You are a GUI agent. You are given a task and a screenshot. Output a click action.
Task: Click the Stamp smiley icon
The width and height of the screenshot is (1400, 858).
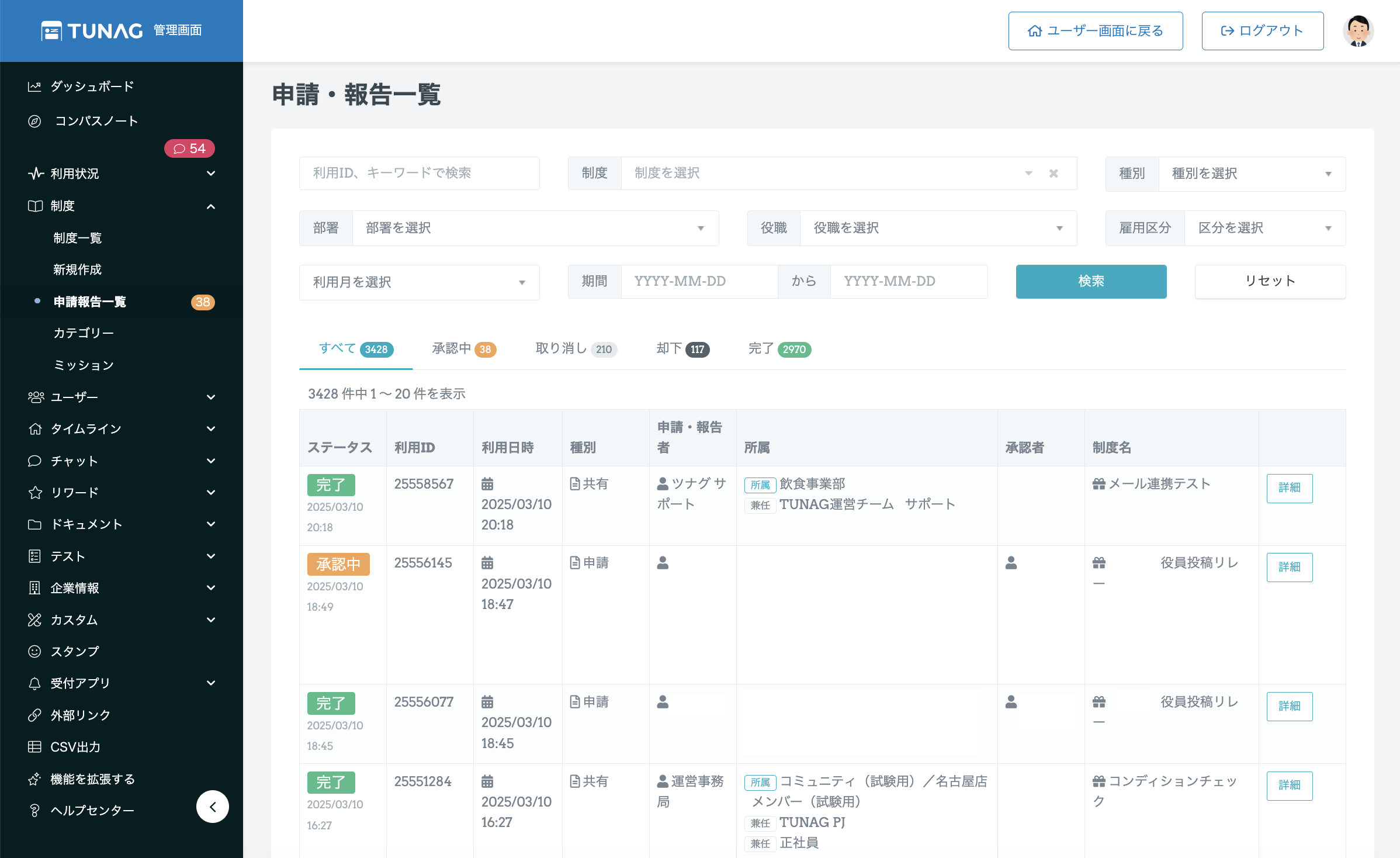(x=34, y=651)
